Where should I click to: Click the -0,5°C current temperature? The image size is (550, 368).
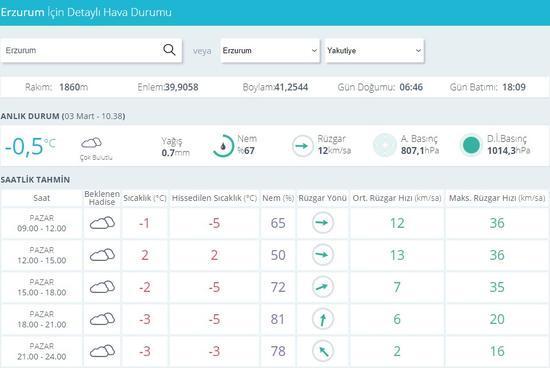point(30,146)
